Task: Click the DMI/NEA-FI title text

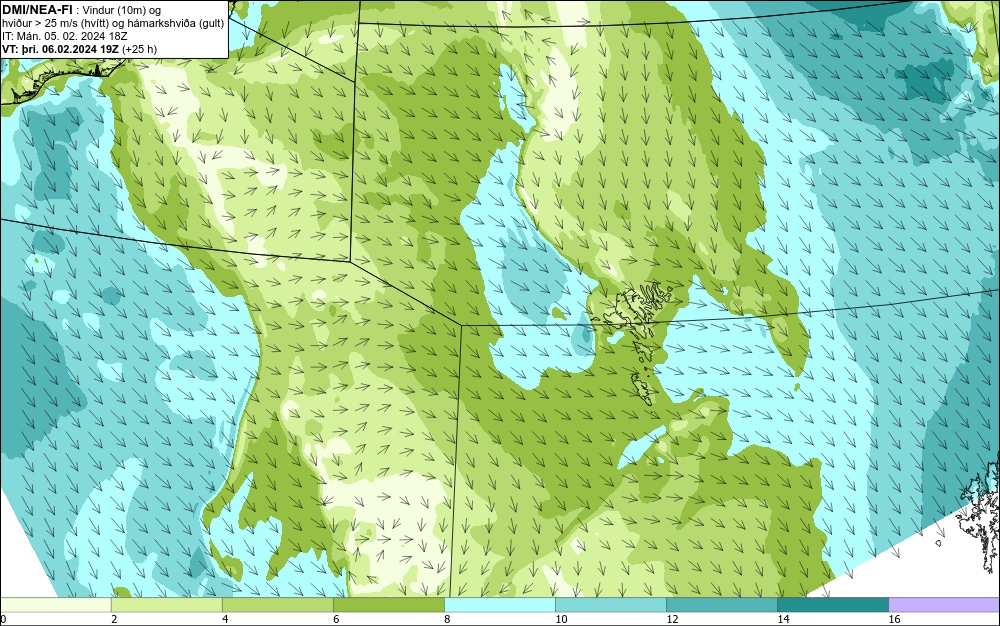Action: pos(36,10)
